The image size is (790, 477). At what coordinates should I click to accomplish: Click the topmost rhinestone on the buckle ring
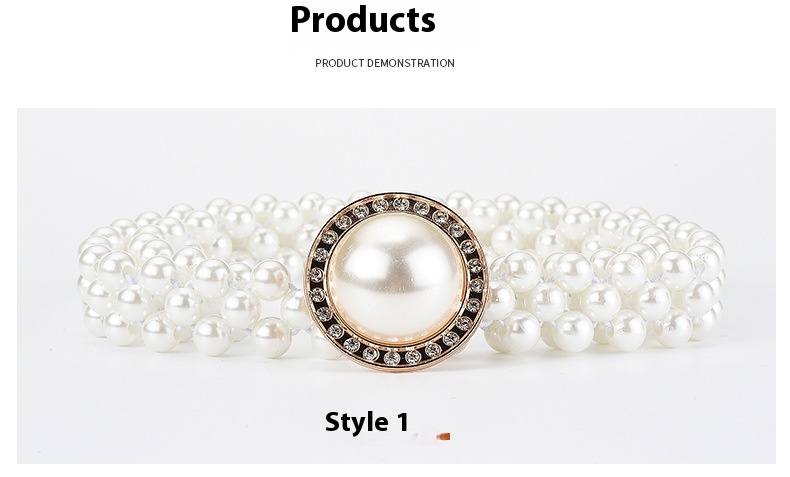(x=401, y=203)
